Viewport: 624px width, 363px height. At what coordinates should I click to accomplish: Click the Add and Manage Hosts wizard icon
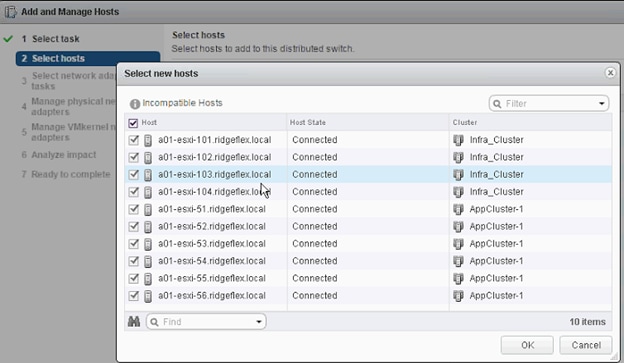click(x=10, y=12)
